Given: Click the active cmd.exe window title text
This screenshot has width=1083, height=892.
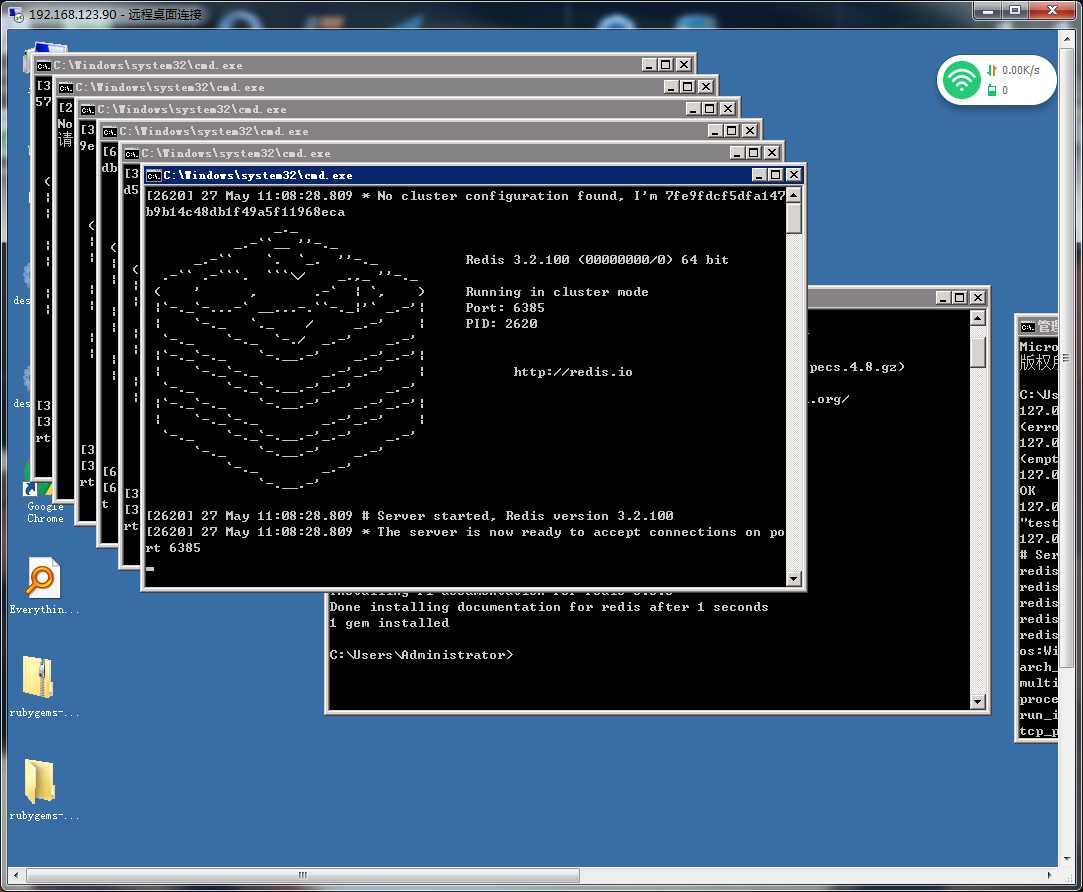Looking at the screenshot, I should point(258,175).
